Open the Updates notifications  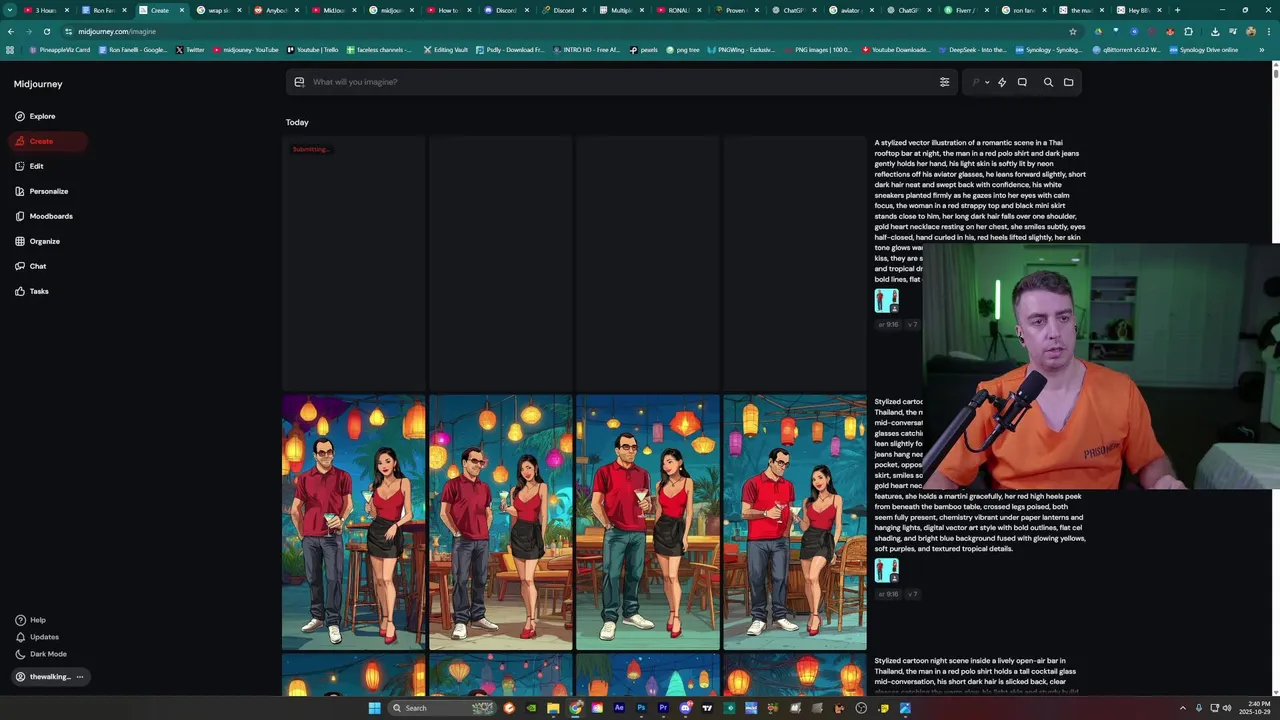pyautogui.click(x=37, y=637)
